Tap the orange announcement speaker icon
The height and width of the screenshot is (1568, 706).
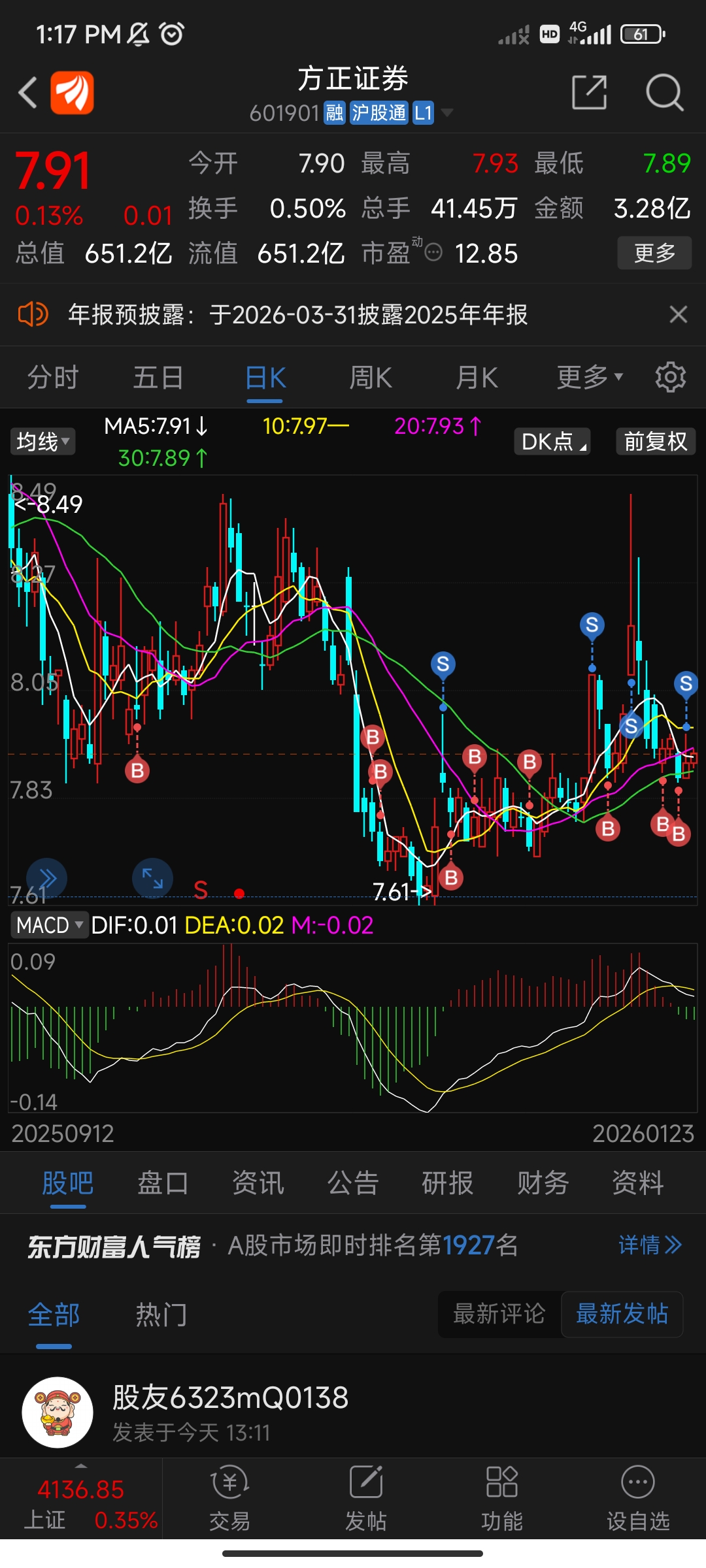click(x=33, y=314)
